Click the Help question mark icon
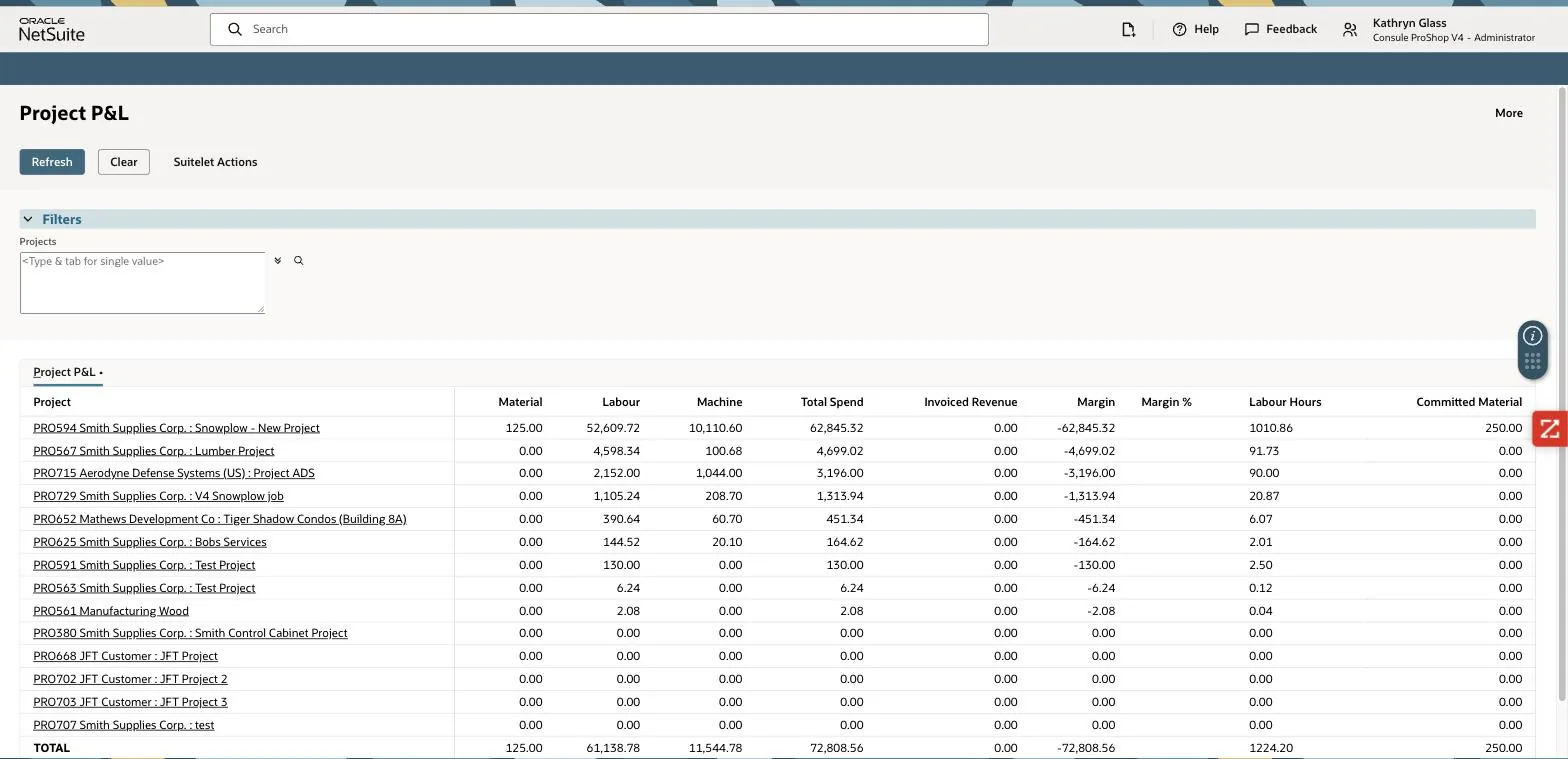1568x759 pixels. pyautogui.click(x=1179, y=29)
